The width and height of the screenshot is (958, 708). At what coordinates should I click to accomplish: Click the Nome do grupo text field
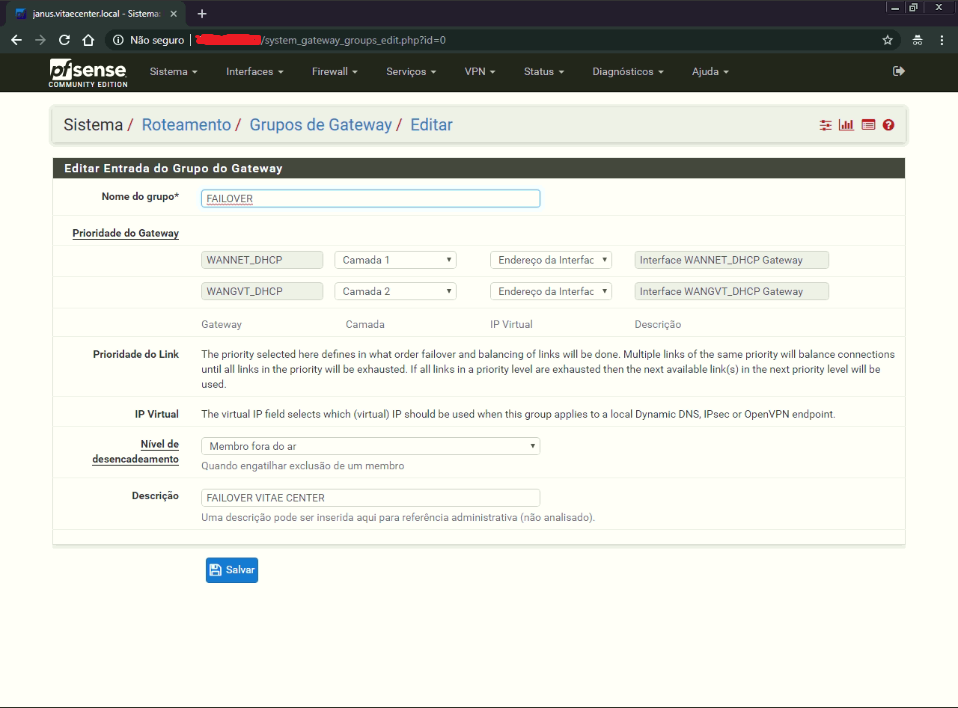click(370, 199)
